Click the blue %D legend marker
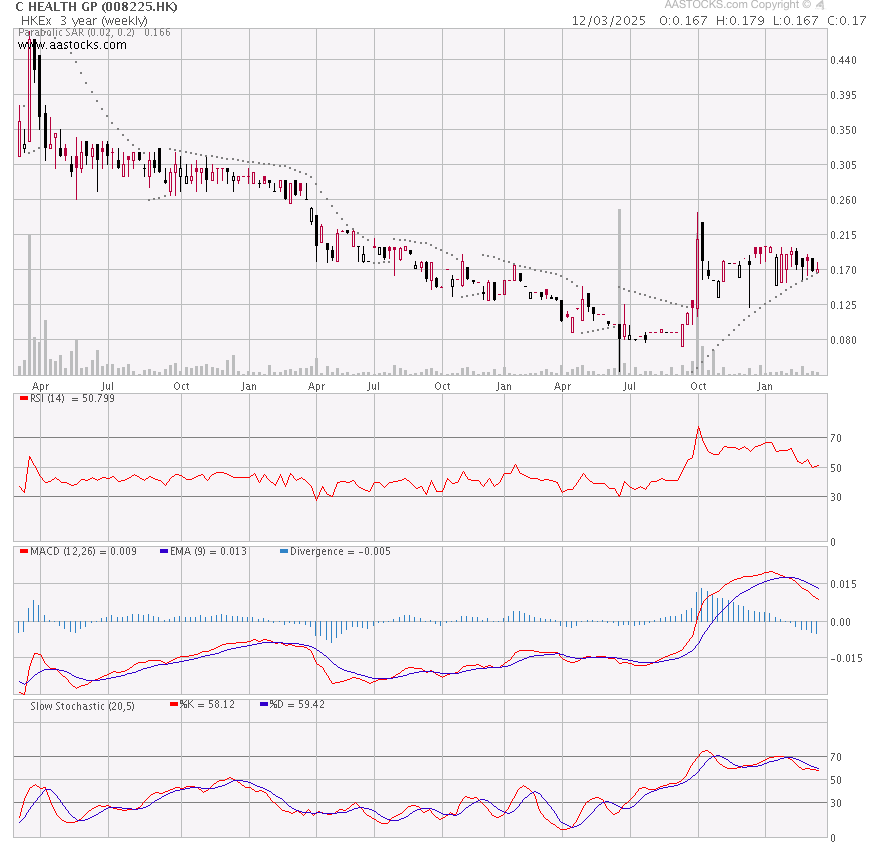This screenshot has width=880, height=852. coord(263,704)
